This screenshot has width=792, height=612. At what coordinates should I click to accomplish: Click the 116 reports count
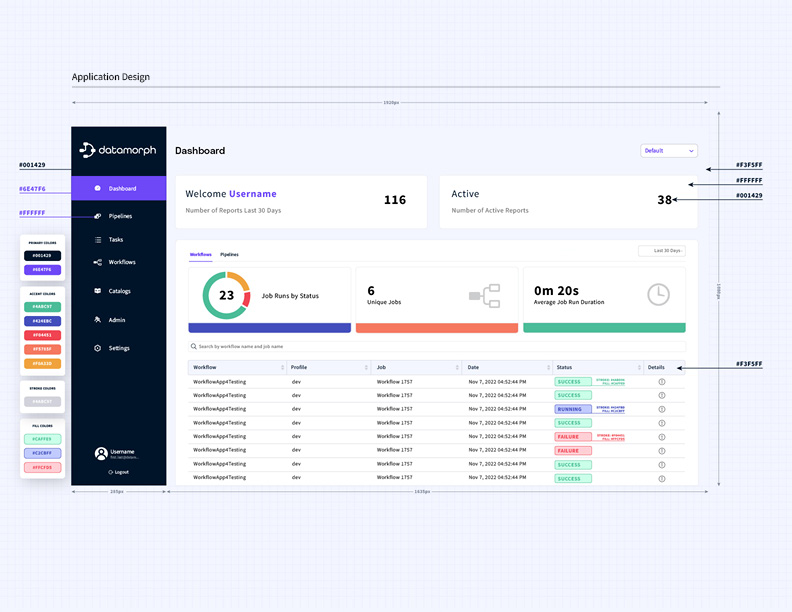(x=395, y=200)
